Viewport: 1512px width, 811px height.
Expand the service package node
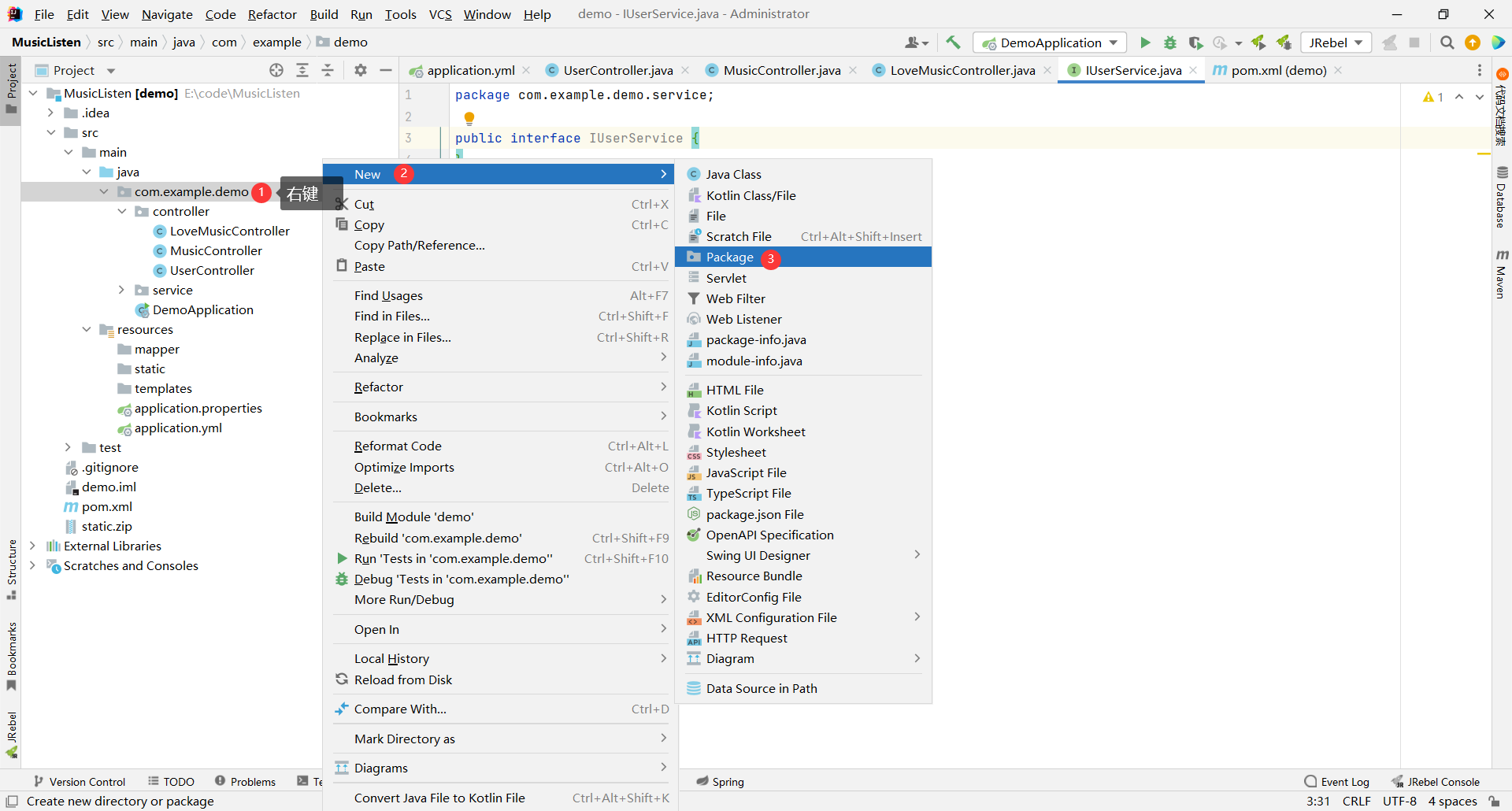coord(121,290)
